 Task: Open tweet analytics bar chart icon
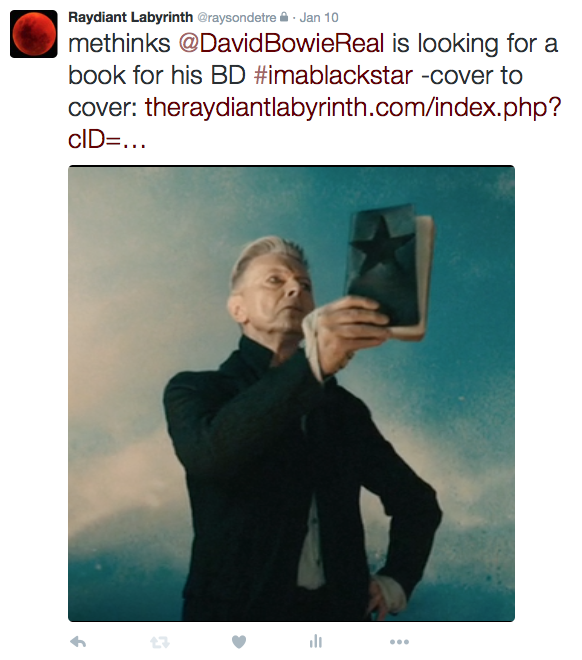coord(316,641)
